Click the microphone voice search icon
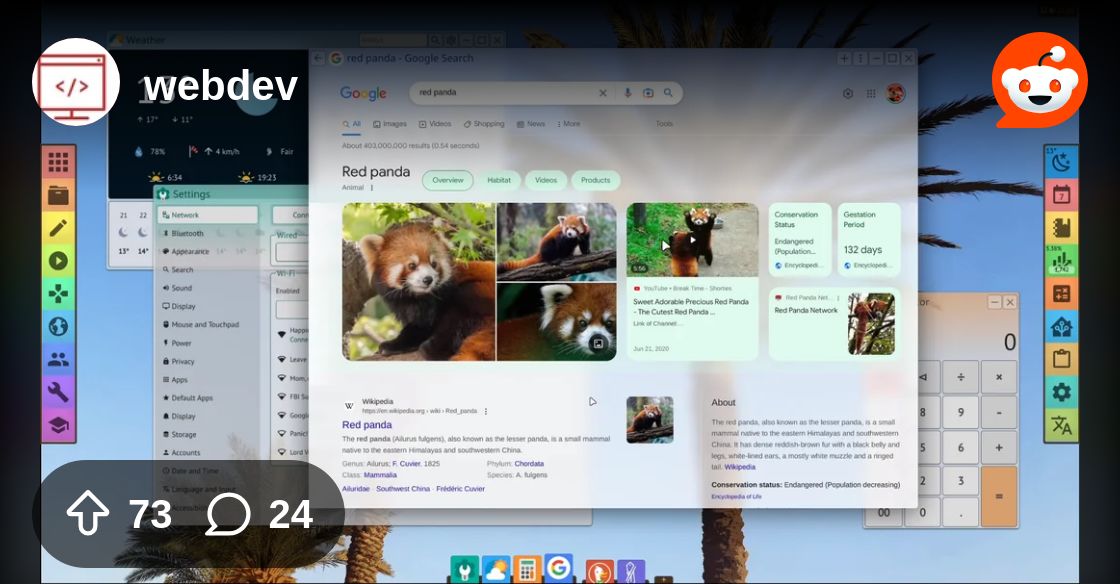 click(x=627, y=93)
